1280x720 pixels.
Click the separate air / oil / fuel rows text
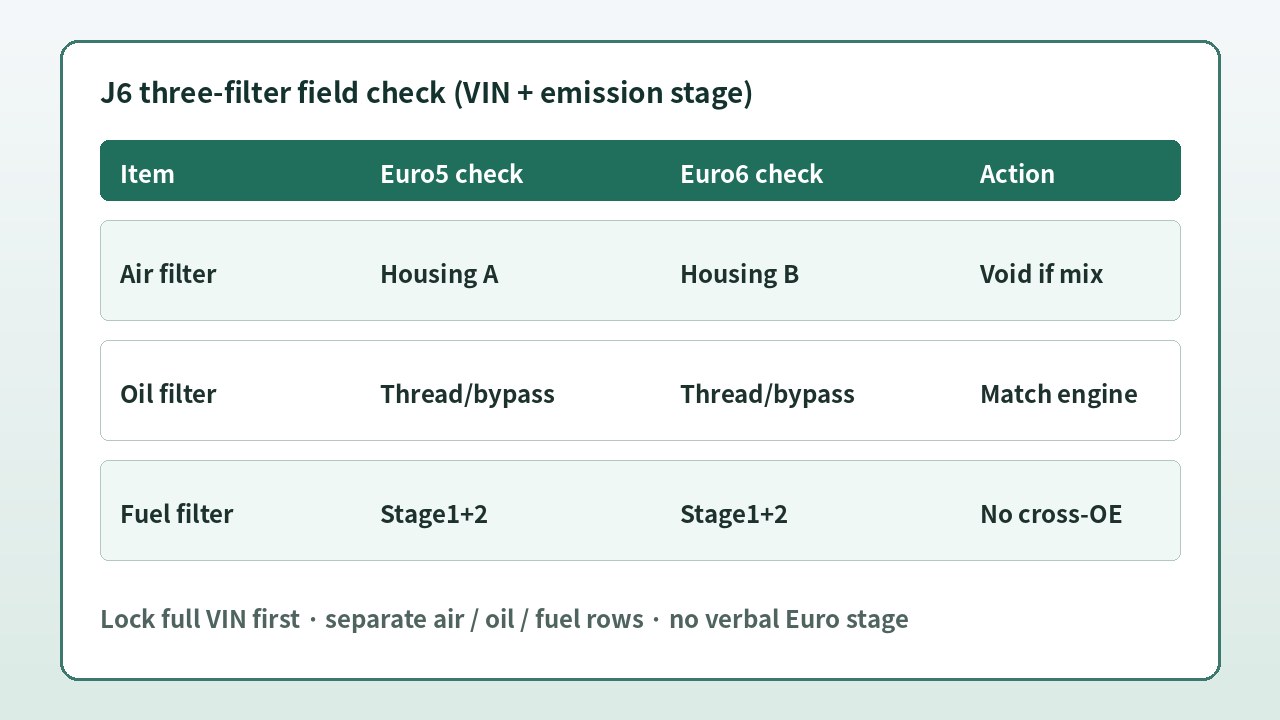484,619
